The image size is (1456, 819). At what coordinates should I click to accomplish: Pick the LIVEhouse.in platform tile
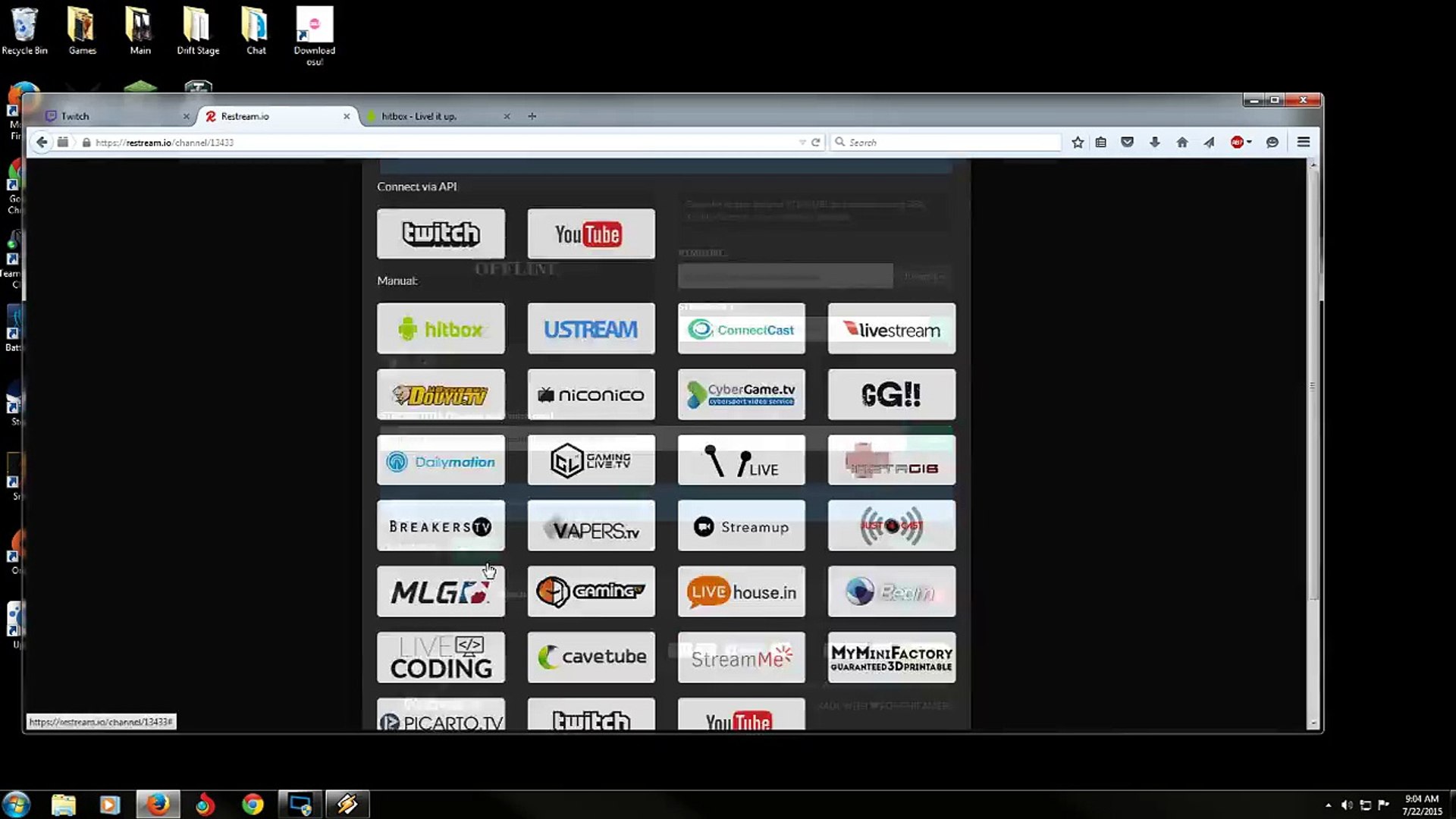coord(741,591)
